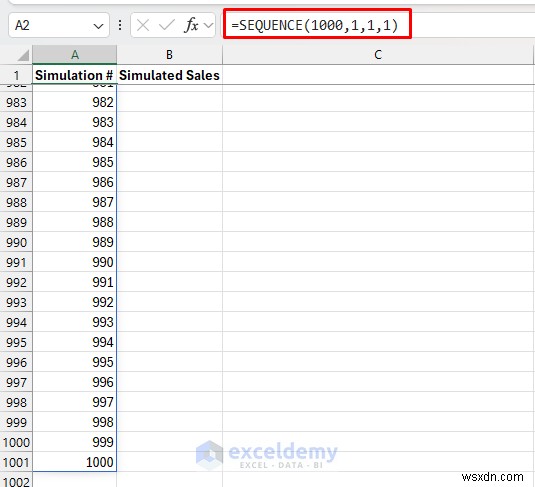Select column A header

pos(75,55)
